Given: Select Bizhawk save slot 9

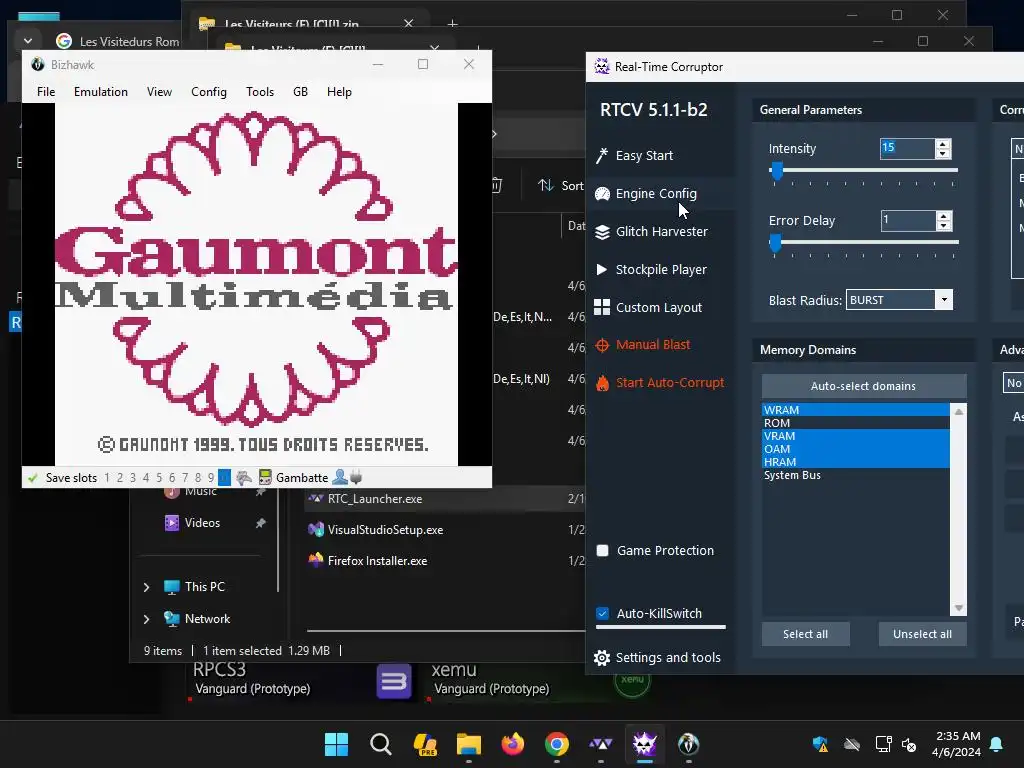Looking at the screenshot, I should click(x=211, y=478).
